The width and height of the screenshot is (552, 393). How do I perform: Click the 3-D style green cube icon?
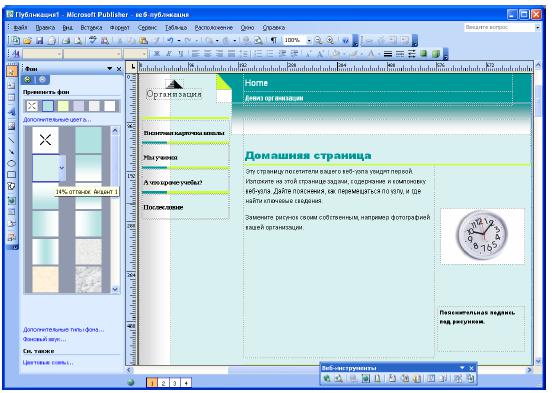436,54
